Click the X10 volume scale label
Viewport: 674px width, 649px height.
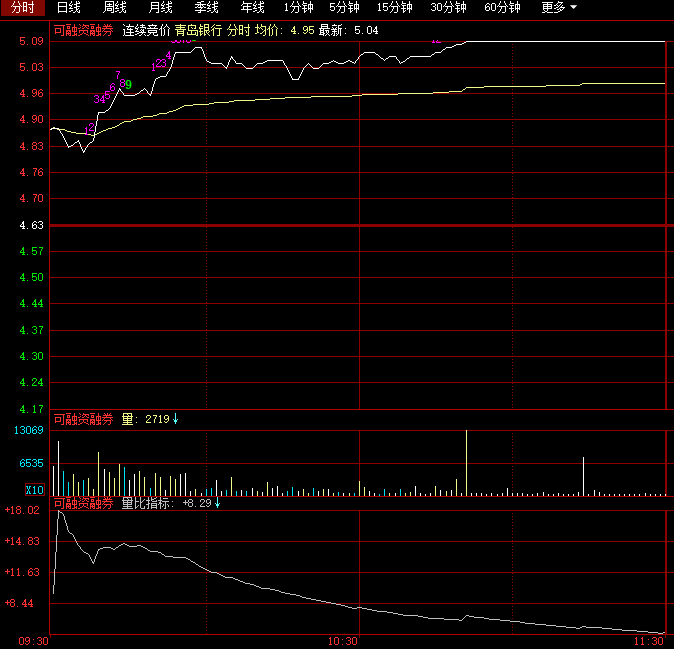[35, 490]
